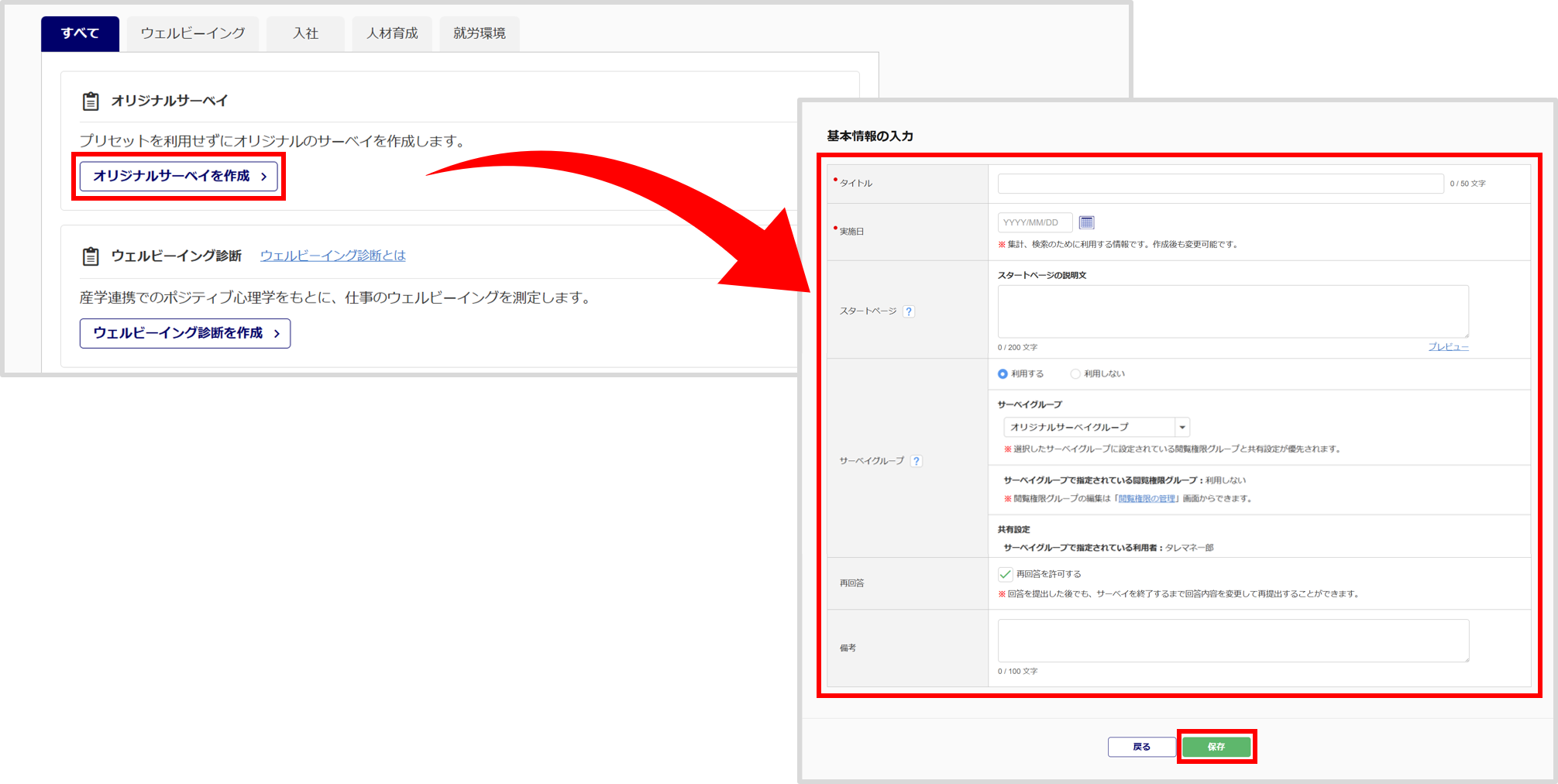Image resolution: width=1558 pixels, height=784 pixels.
Task: Open the calendar picker icon for 実施日
Action: pos(1087,222)
